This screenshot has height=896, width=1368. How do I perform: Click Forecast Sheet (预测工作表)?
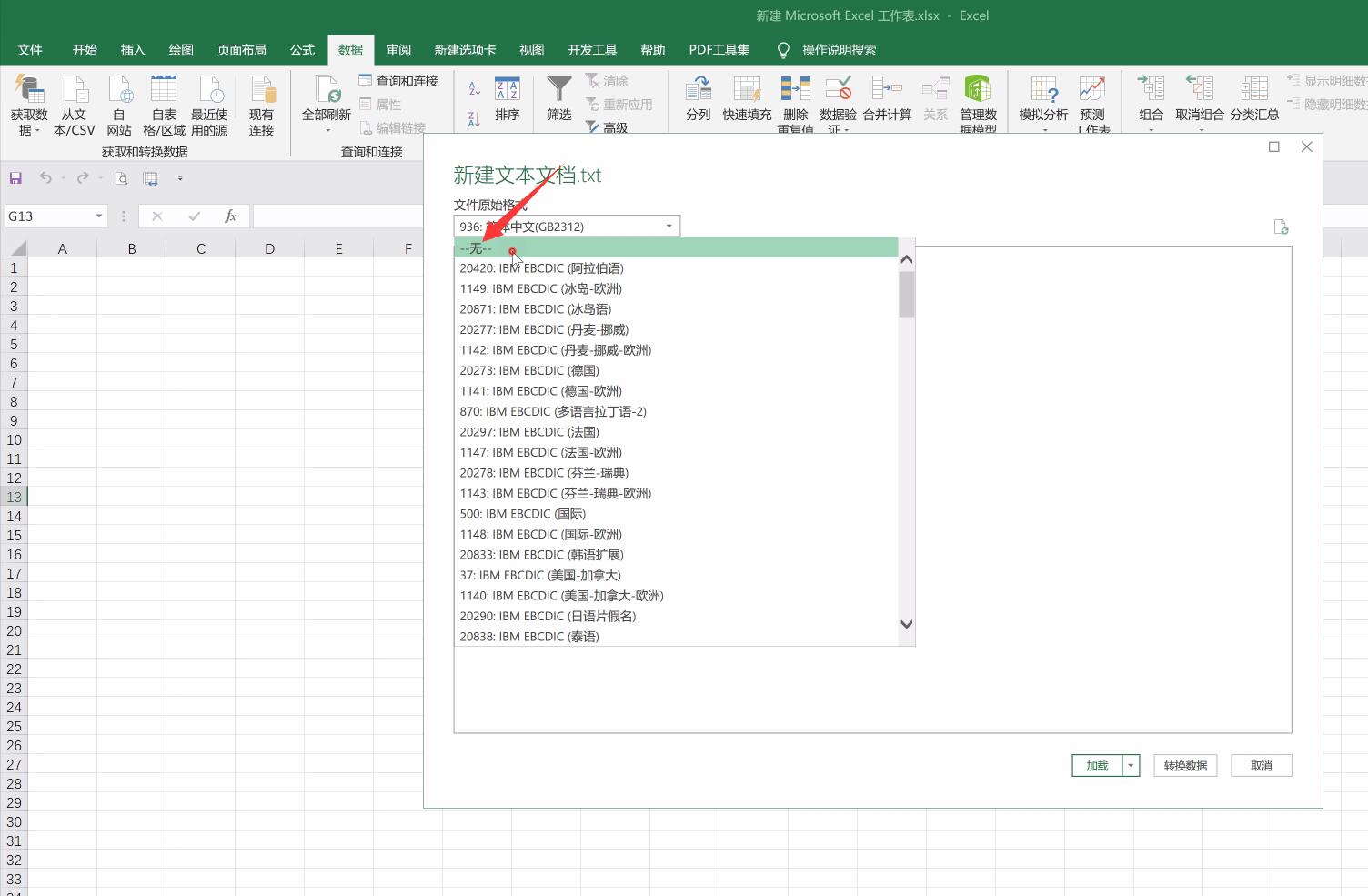[x=1091, y=104]
